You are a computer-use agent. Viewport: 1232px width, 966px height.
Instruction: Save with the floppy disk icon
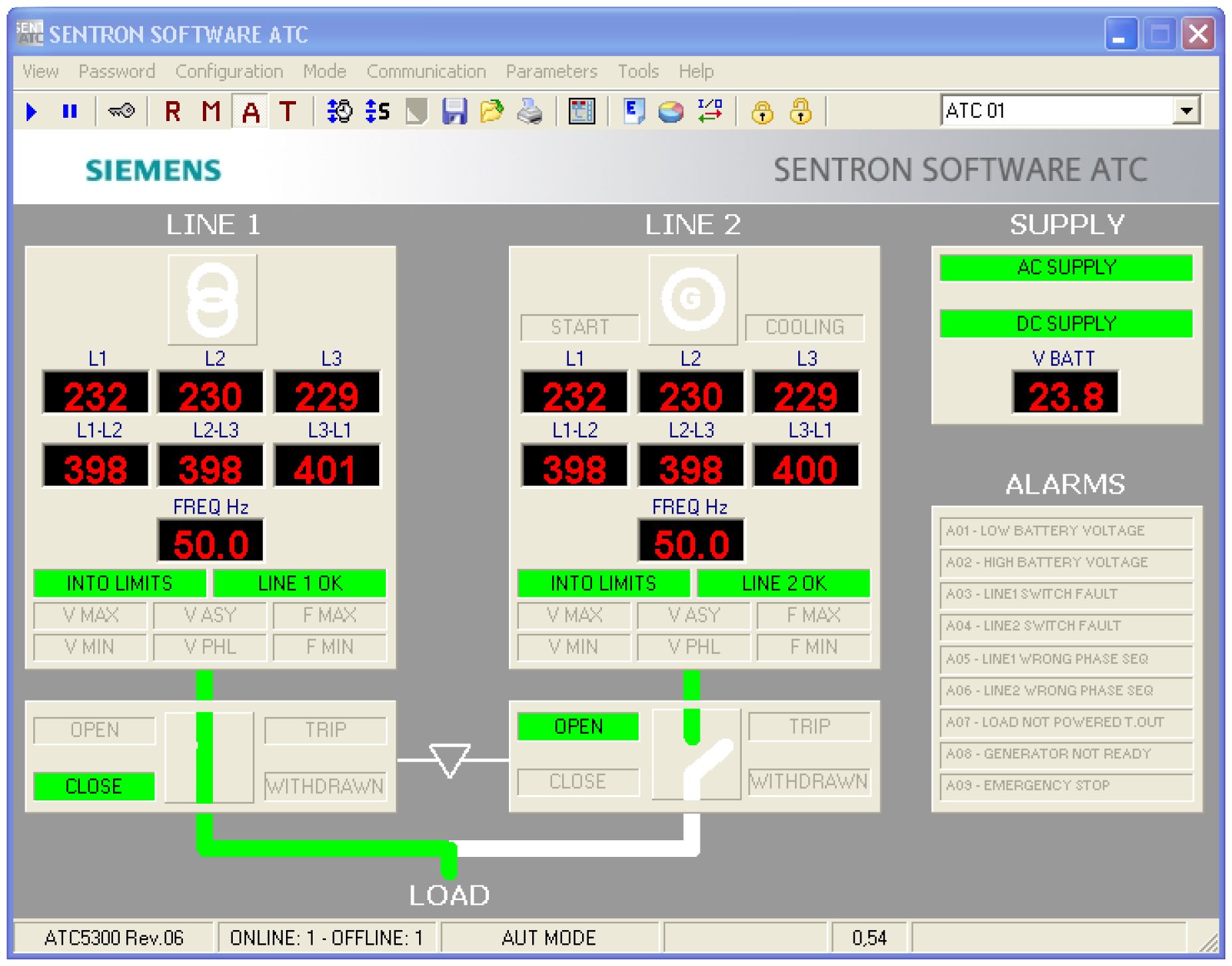coord(454,111)
